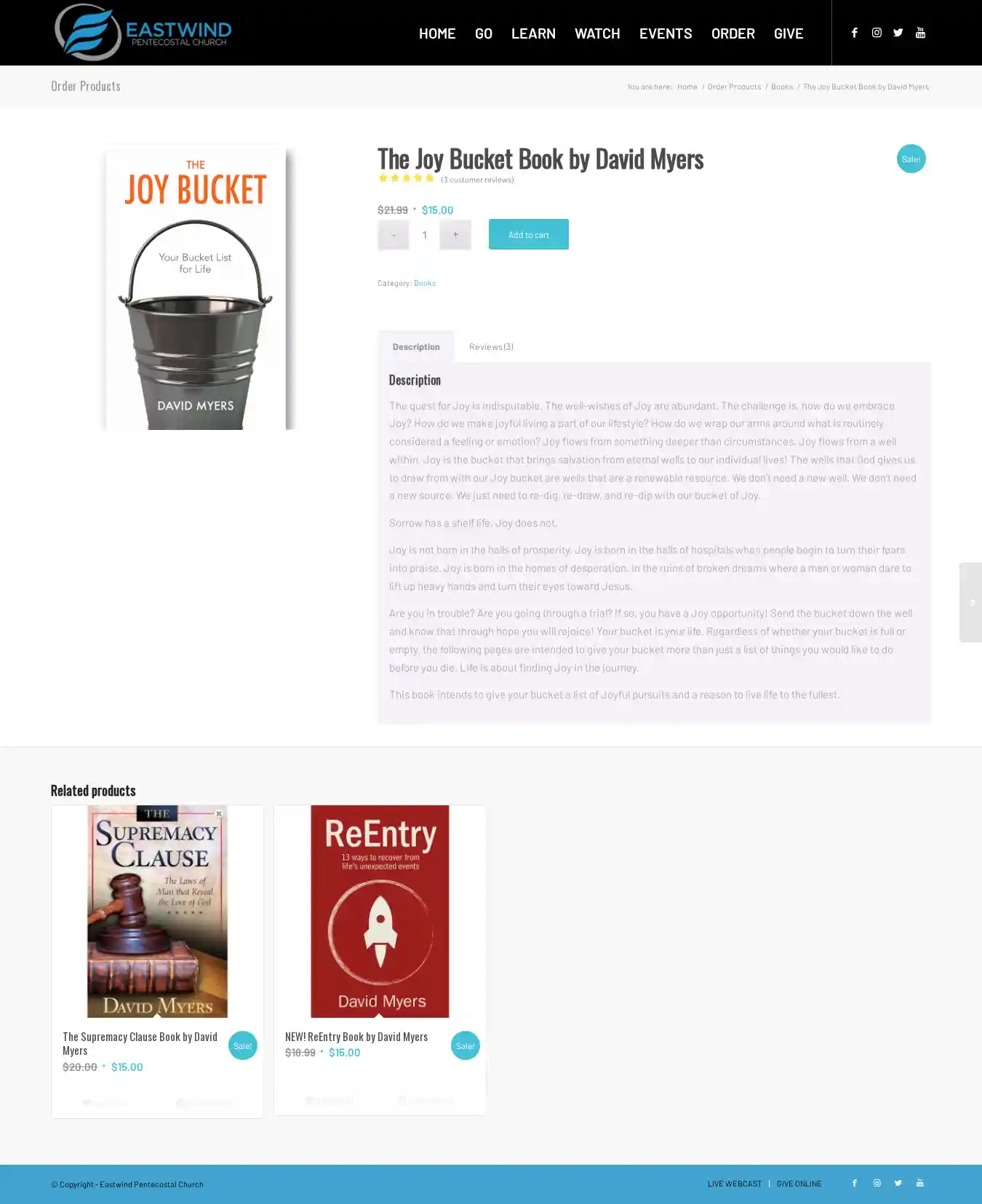Screen dimensions: 982x1204
Task: Open the ReEntry book cover thumbnail
Action: click(380, 911)
